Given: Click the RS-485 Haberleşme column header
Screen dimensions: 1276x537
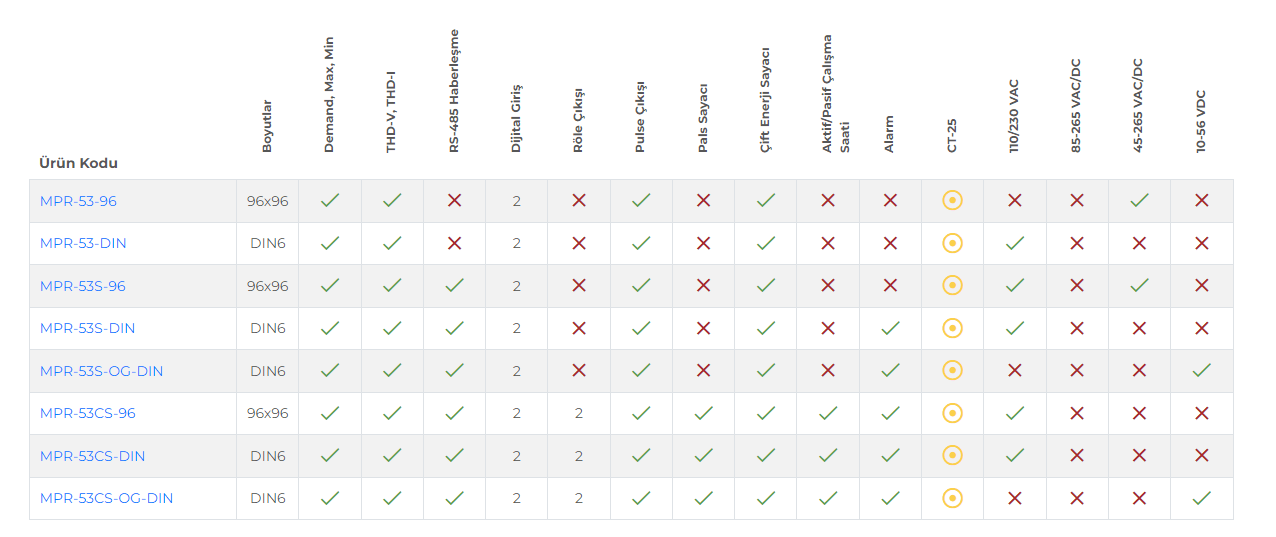Looking at the screenshot, I should pos(454,91).
